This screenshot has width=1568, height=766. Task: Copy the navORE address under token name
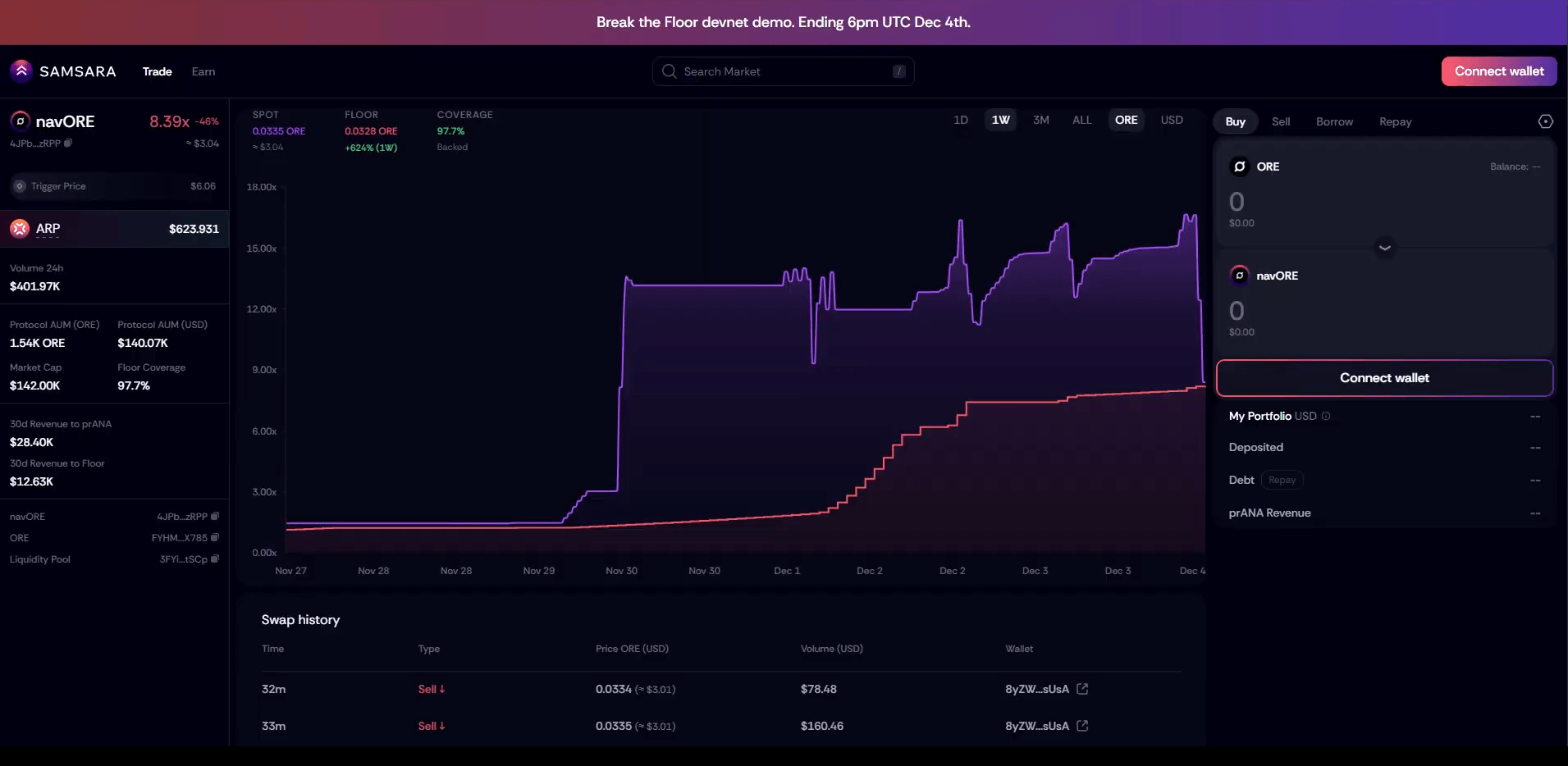pos(68,143)
